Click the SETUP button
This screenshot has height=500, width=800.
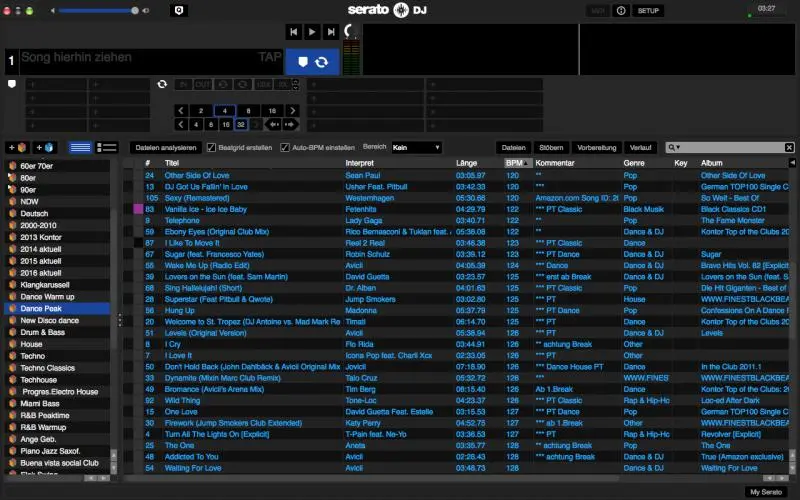point(649,10)
